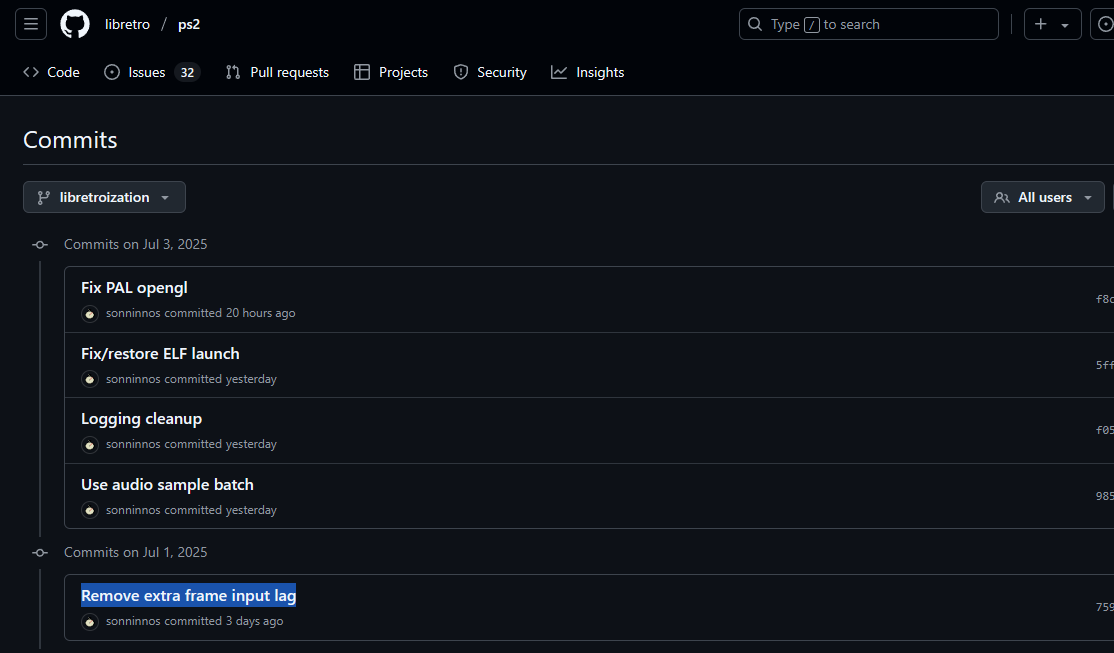Image resolution: width=1114 pixels, height=653 pixels.
Task: Expand the Create new dropdown arrow
Action: tap(1065, 25)
